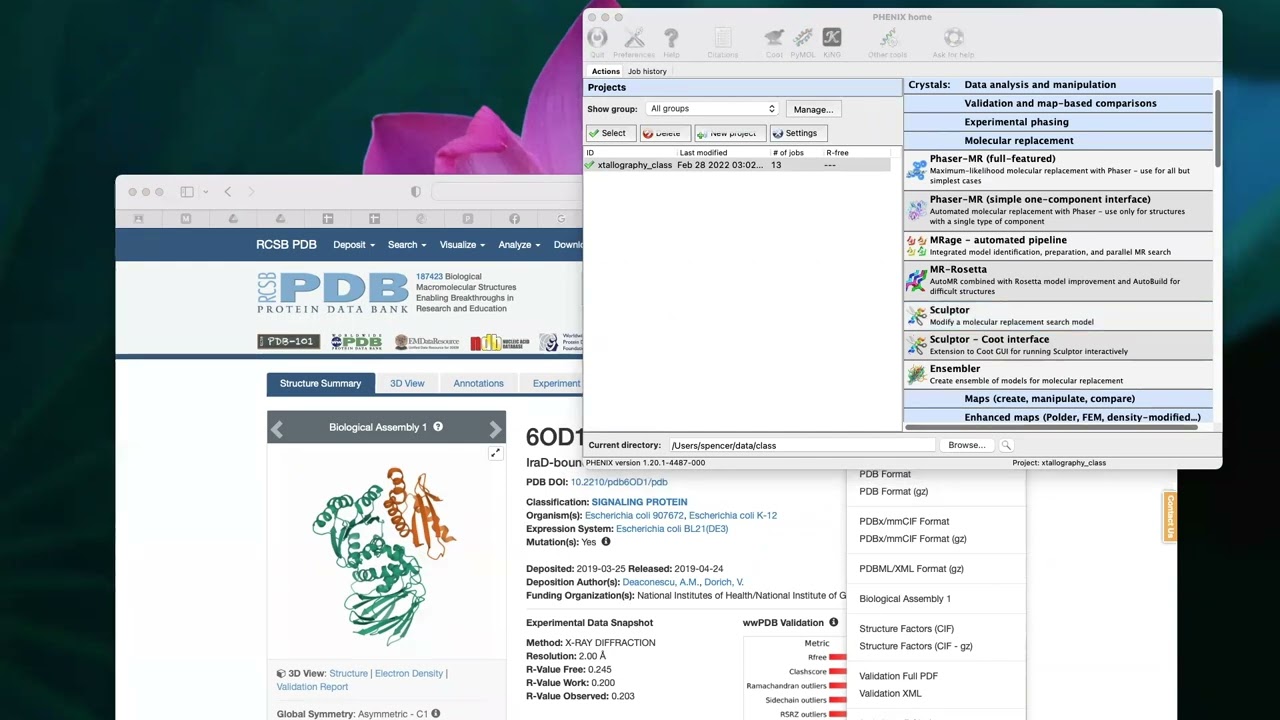Collapse Molecular replacement section
This screenshot has height=720, width=1280.
(x=1058, y=141)
